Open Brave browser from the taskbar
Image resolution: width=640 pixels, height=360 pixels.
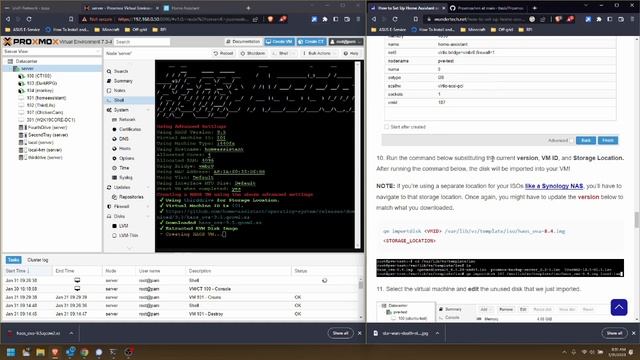pyautogui.click(x=55, y=352)
